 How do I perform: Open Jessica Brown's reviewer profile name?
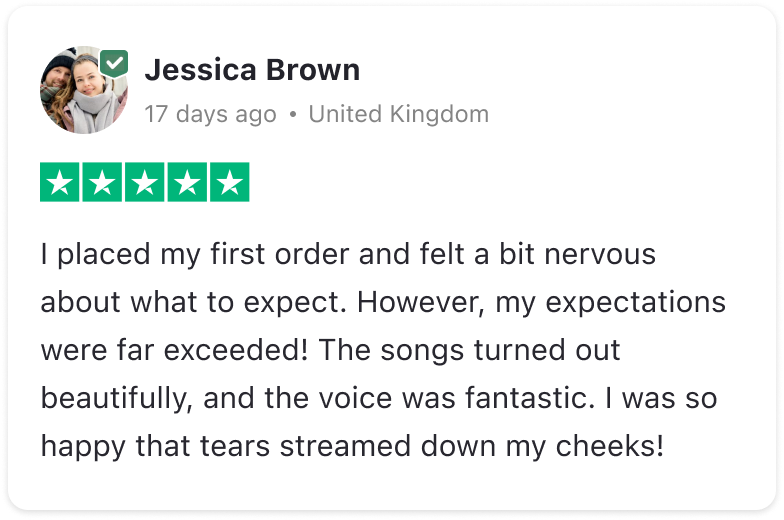click(x=252, y=71)
